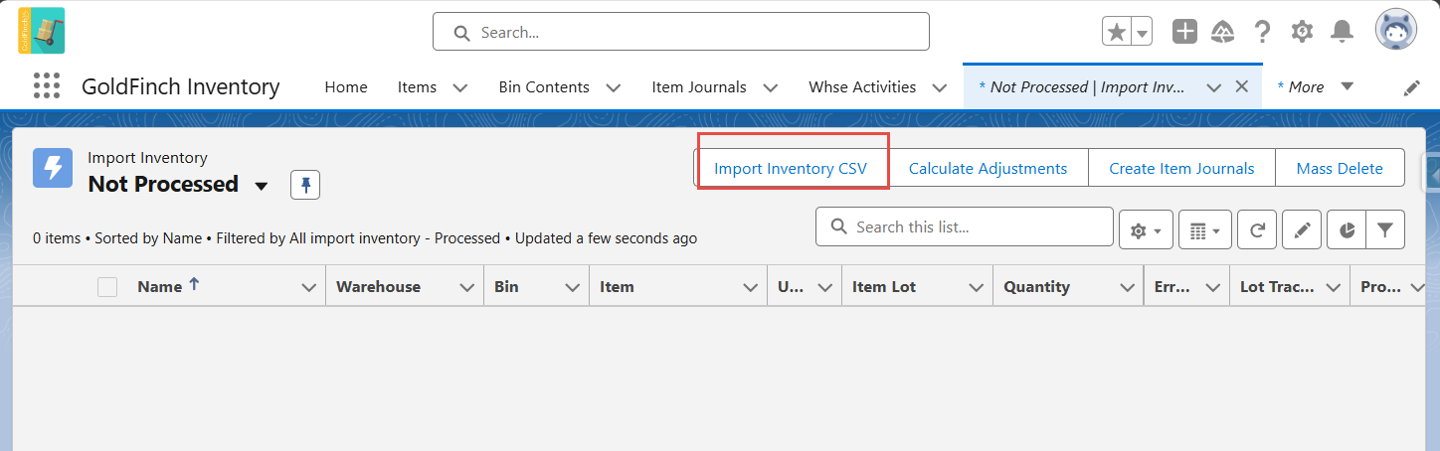Open Global Actions plus icon

[x=1185, y=32]
